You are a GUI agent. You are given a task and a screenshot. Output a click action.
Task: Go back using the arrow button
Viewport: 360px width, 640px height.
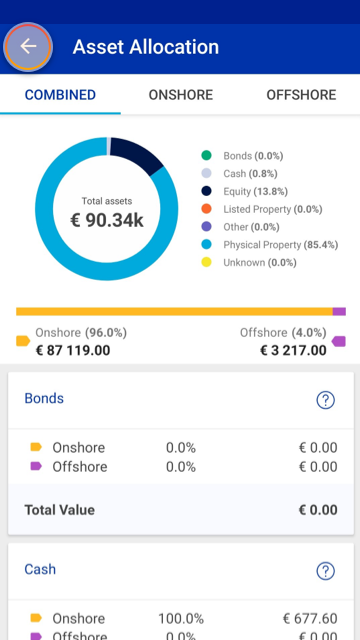pyautogui.click(x=28, y=47)
